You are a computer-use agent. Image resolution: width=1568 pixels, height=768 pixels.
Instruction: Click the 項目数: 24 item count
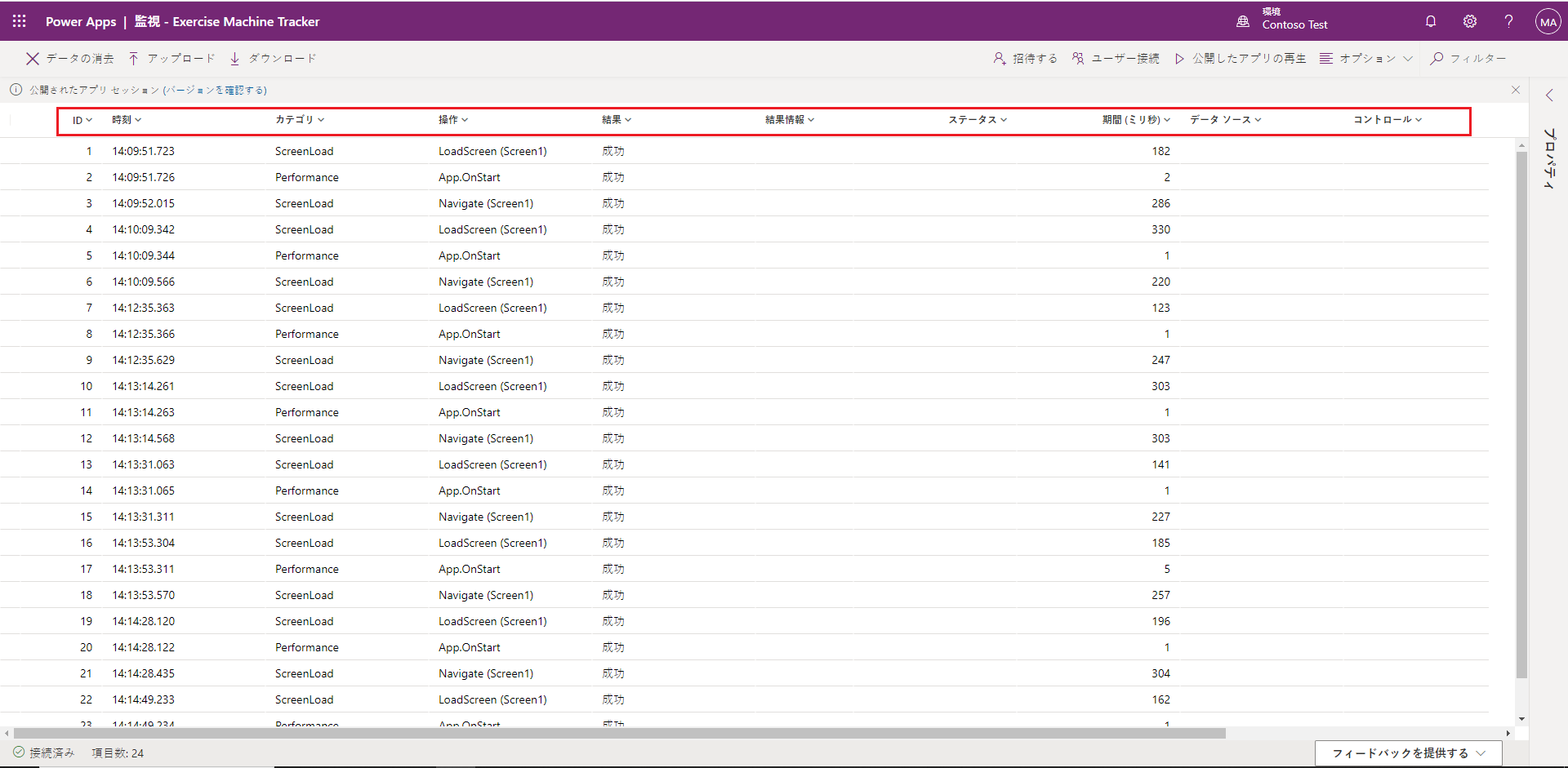pos(118,753)
